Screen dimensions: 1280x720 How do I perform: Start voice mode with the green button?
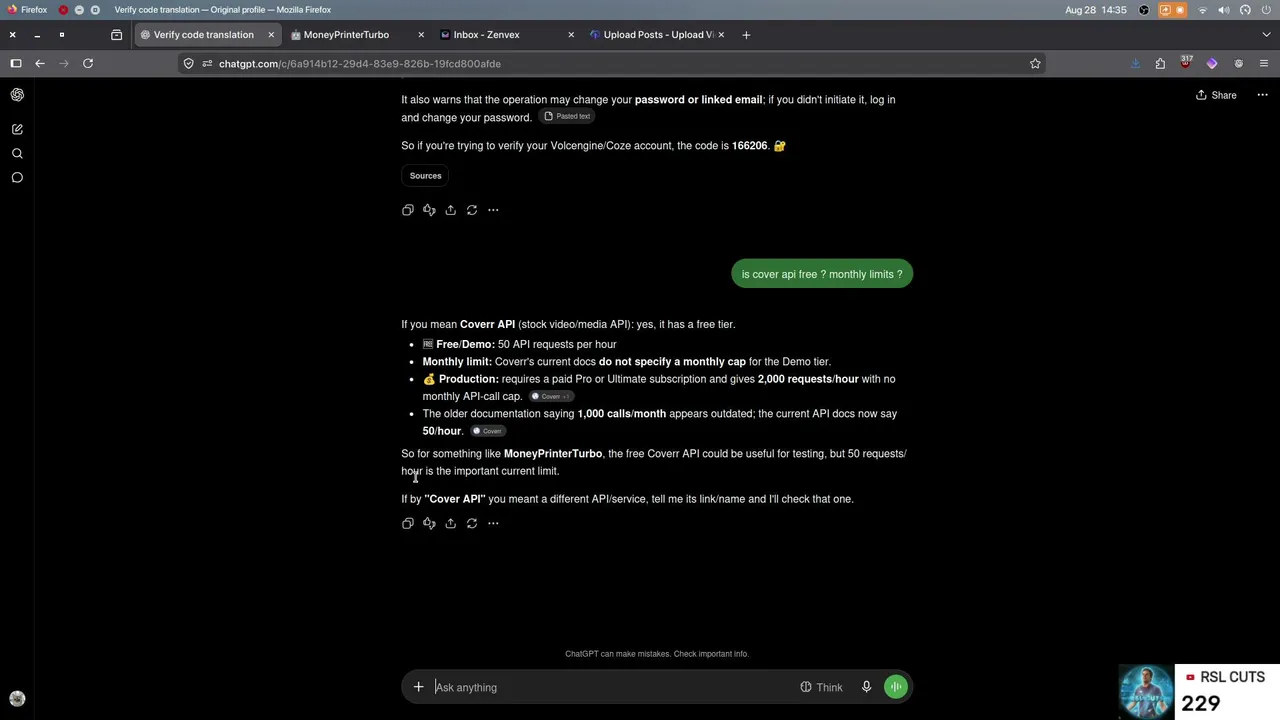tap(896, 687)
